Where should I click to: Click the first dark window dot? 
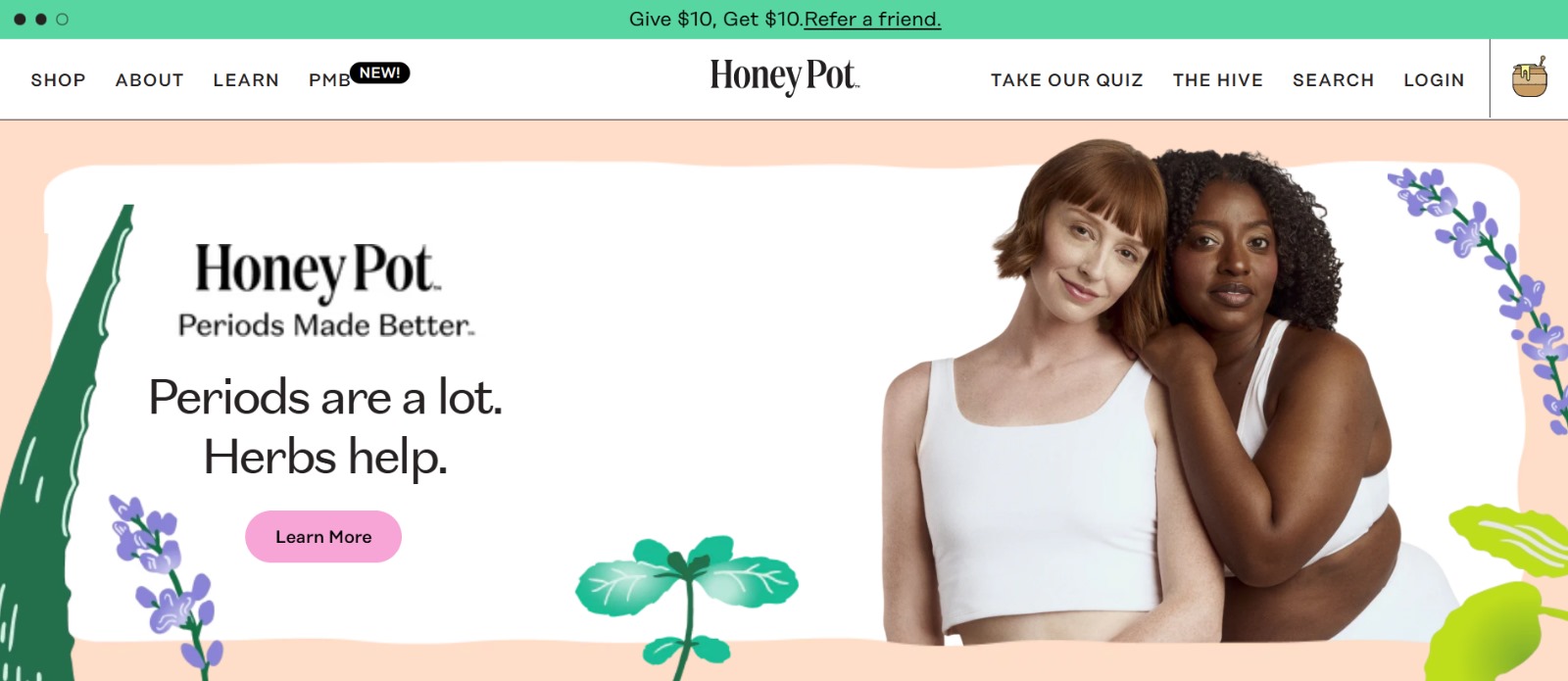[x=20, y=19]
